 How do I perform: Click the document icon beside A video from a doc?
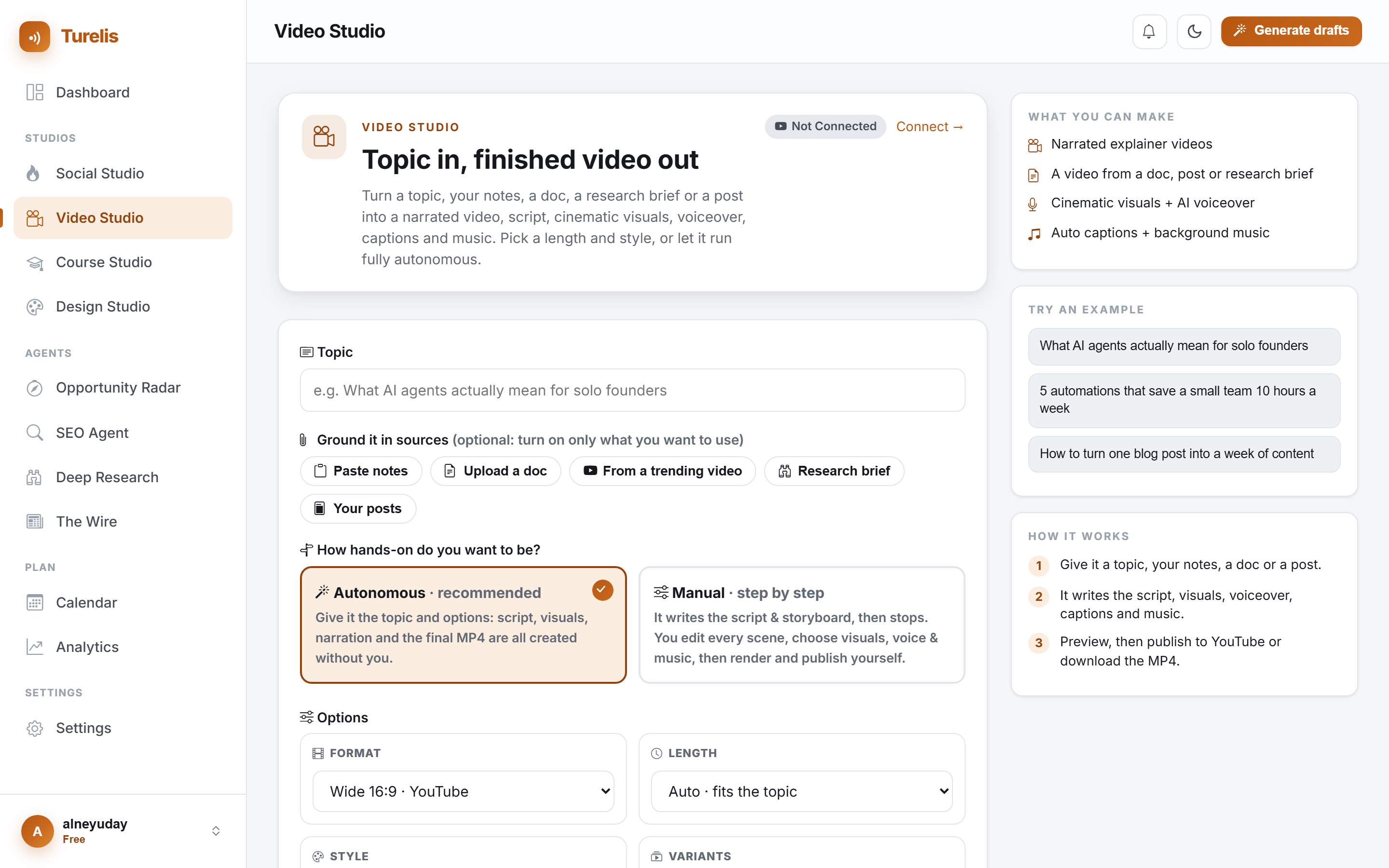[x=1033, y=175]
